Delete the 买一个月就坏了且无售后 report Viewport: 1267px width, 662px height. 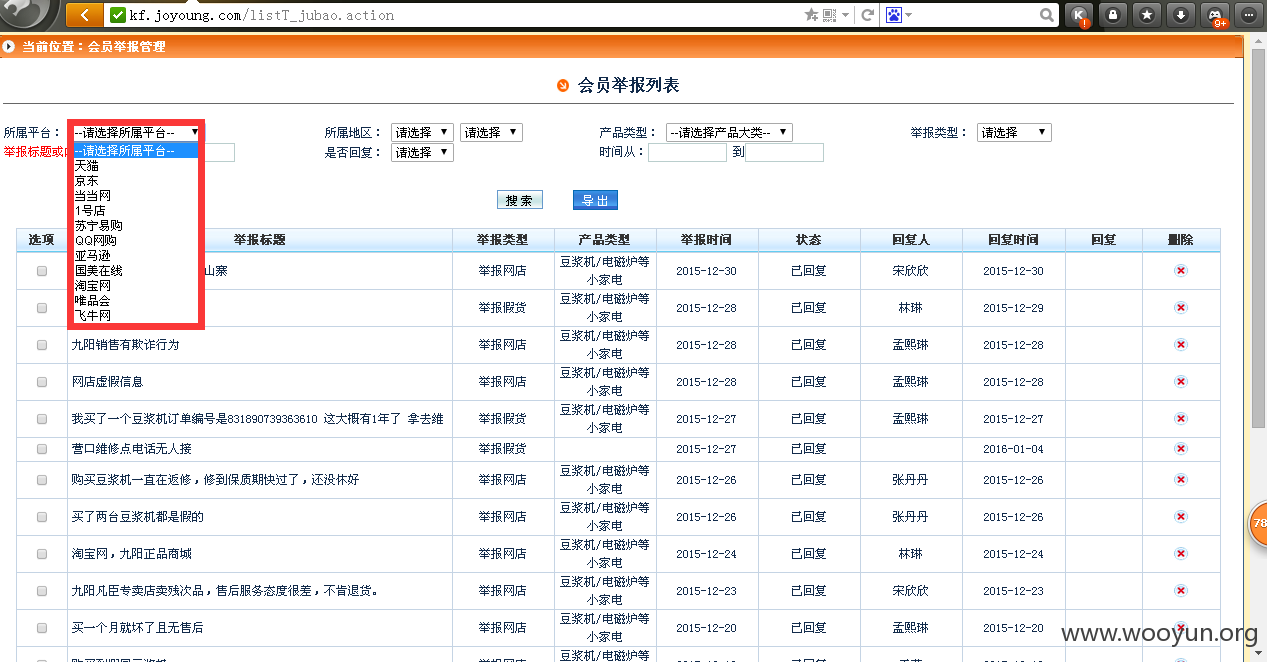pos(1180,628)
